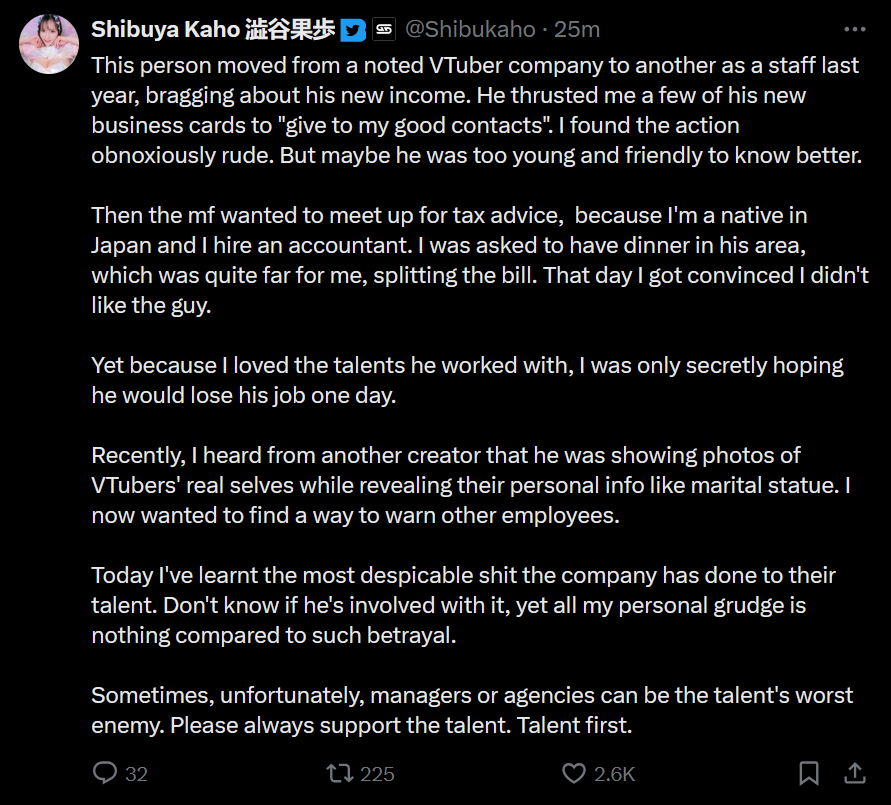Image resolution: width=891 pixels, height=805 pixels.
Task: Click the retweet count 225
Action: click(x=377, y=774)
